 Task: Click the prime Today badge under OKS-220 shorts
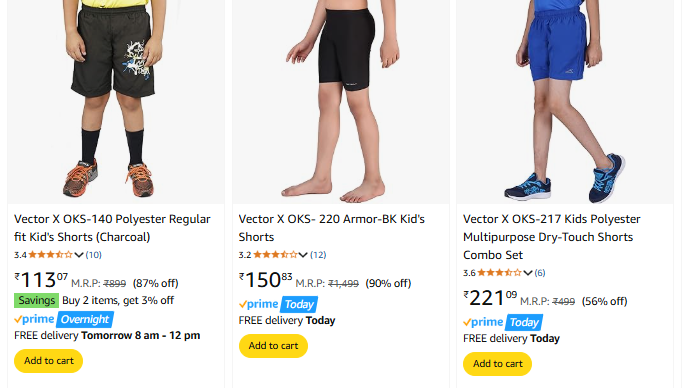(278, 304)
